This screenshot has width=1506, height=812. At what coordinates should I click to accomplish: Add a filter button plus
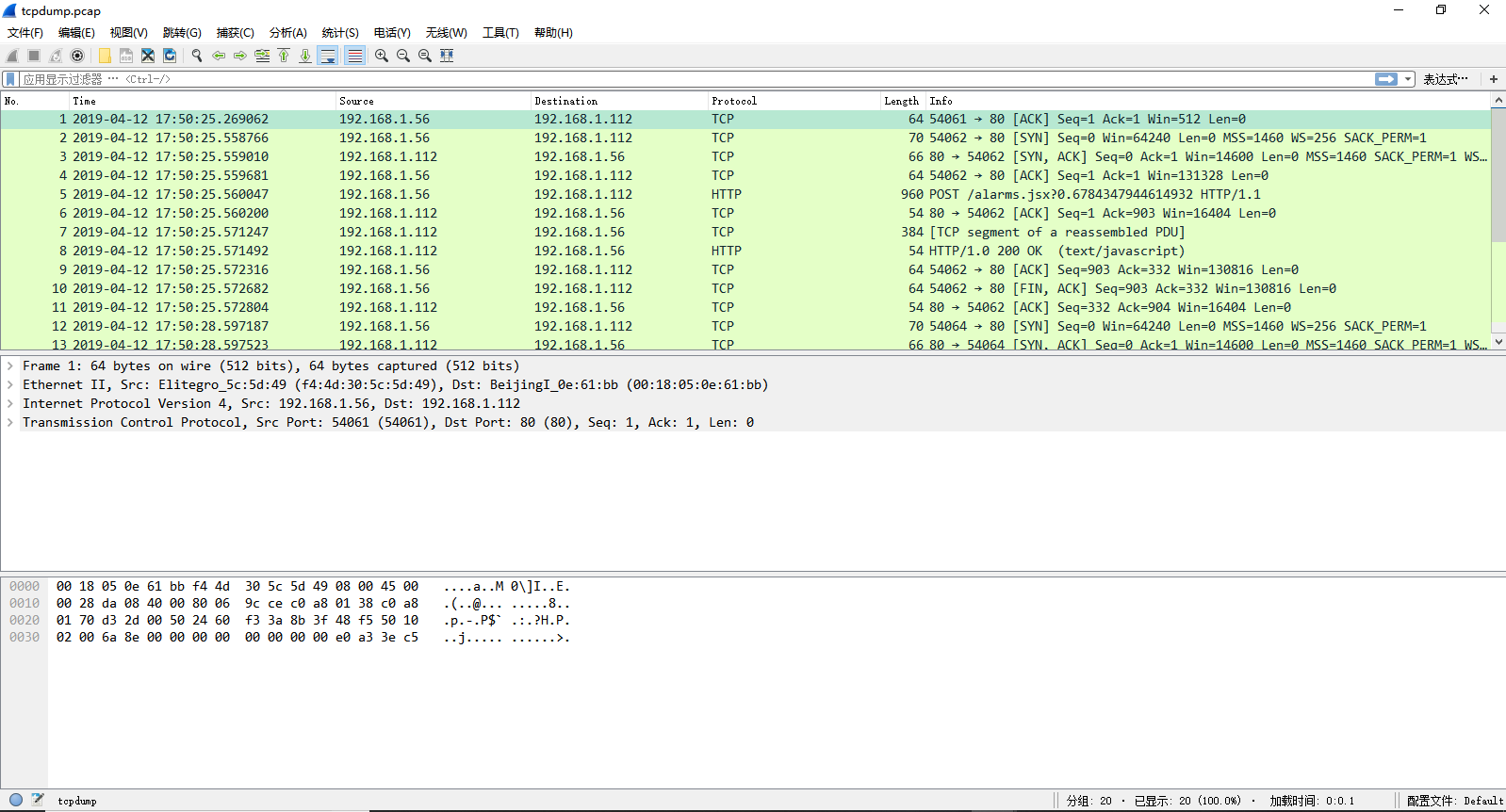[x=1494, y=79]
